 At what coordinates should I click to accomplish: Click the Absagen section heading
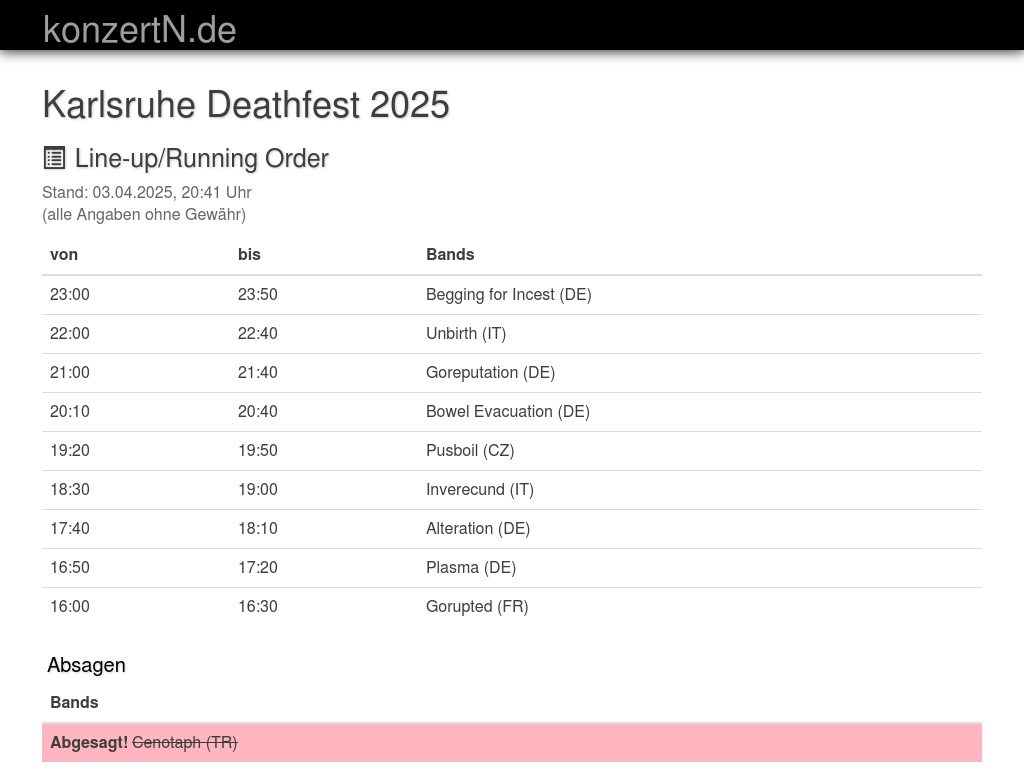tap(86, 665)
